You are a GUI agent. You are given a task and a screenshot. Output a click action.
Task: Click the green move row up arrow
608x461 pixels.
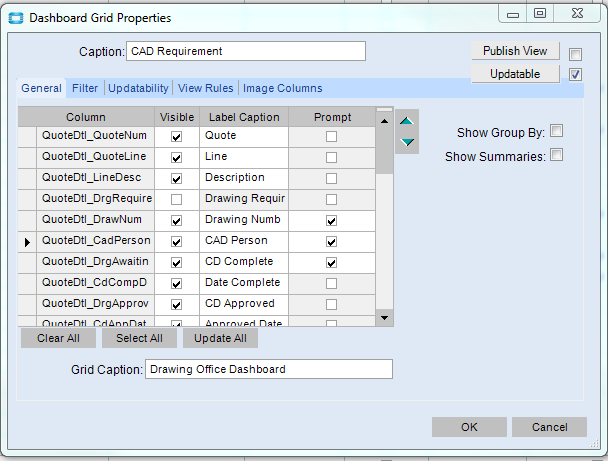(x=407, y=121)
